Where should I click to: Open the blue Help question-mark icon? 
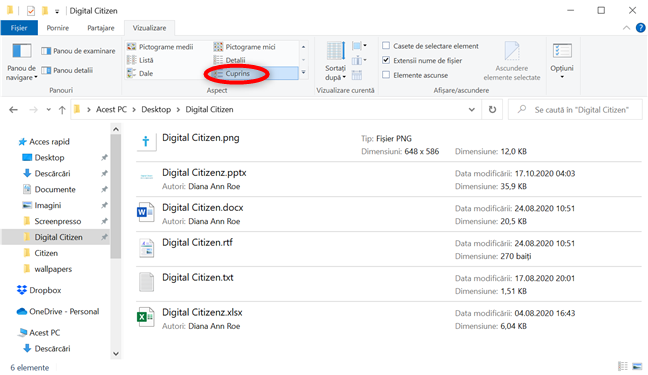click(641, 28)
